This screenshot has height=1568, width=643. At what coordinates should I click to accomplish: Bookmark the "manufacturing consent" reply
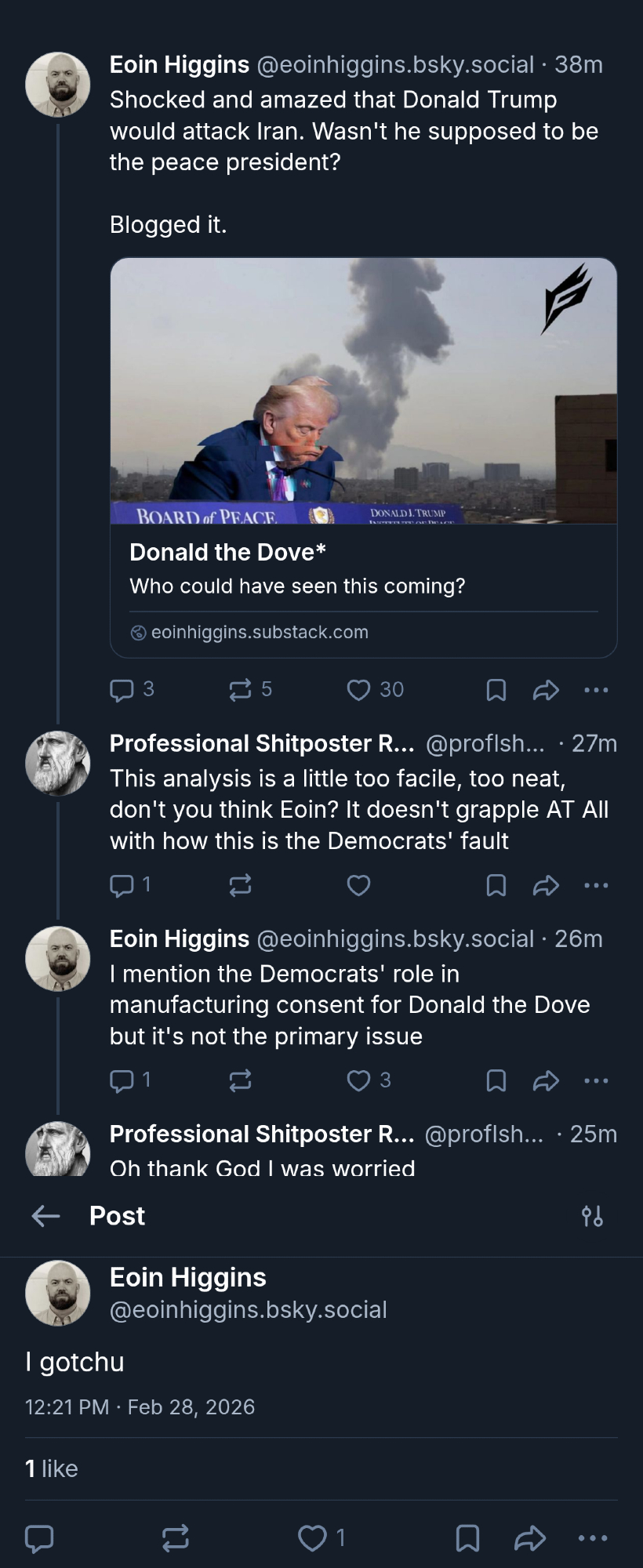496,1081
